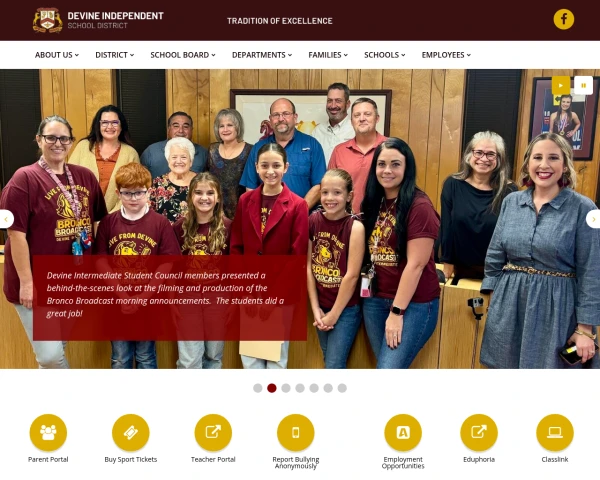Click the Devine ISD crest logo
The height and width of the screenshot is (480, 600).
click(x=47, y=20)
